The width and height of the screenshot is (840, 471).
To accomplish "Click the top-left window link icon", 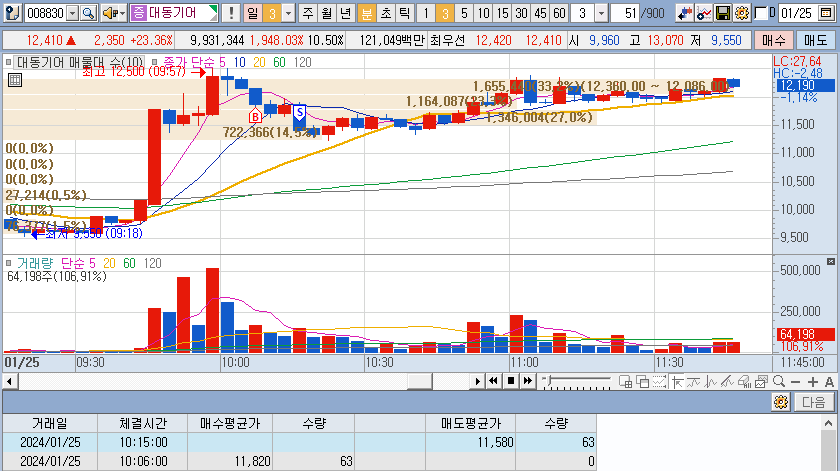I will point(12,13).
